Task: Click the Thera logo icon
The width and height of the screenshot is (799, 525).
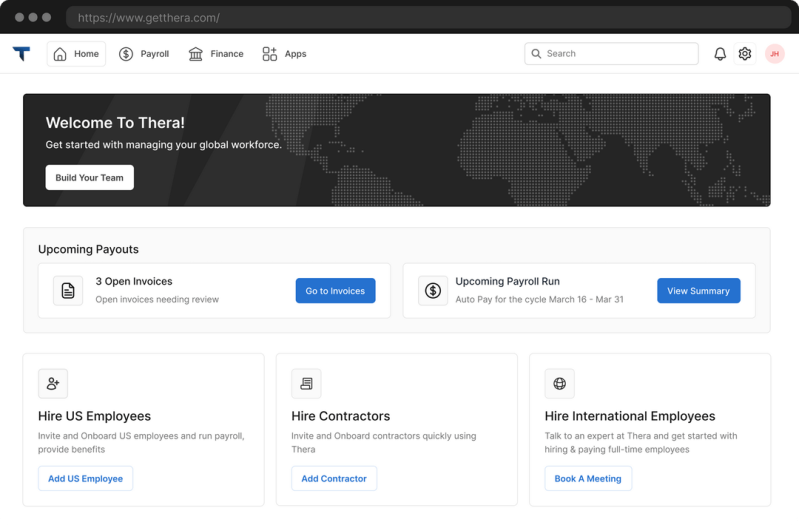Action: 21,54
